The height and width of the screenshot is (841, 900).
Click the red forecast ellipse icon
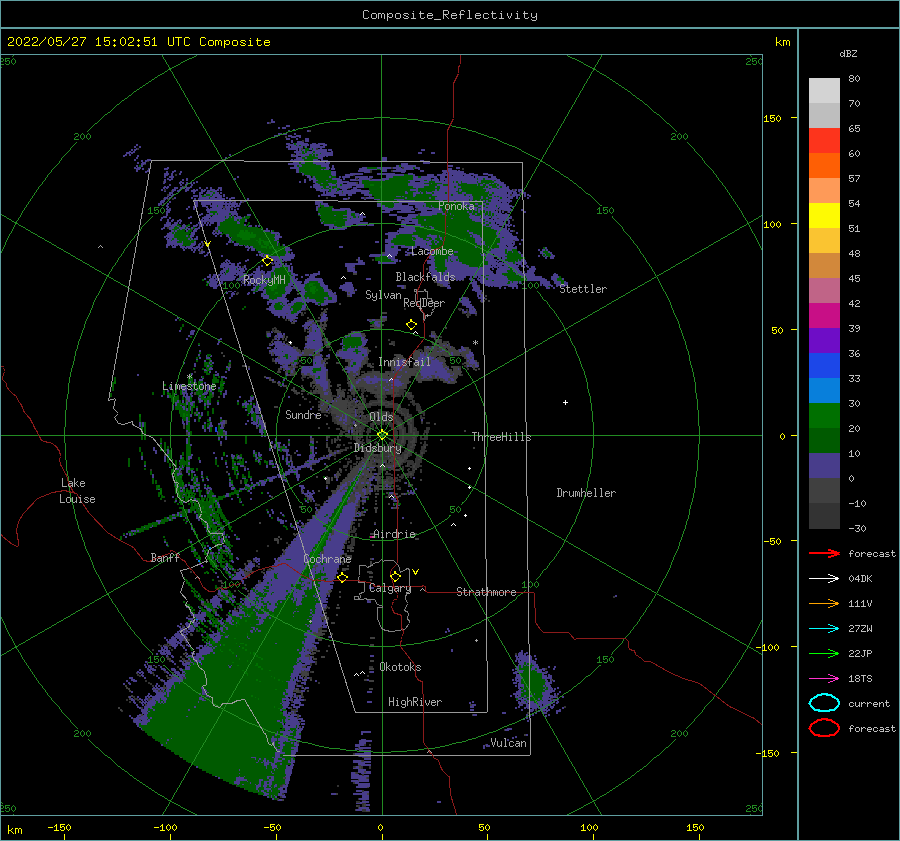pos(824,727)
